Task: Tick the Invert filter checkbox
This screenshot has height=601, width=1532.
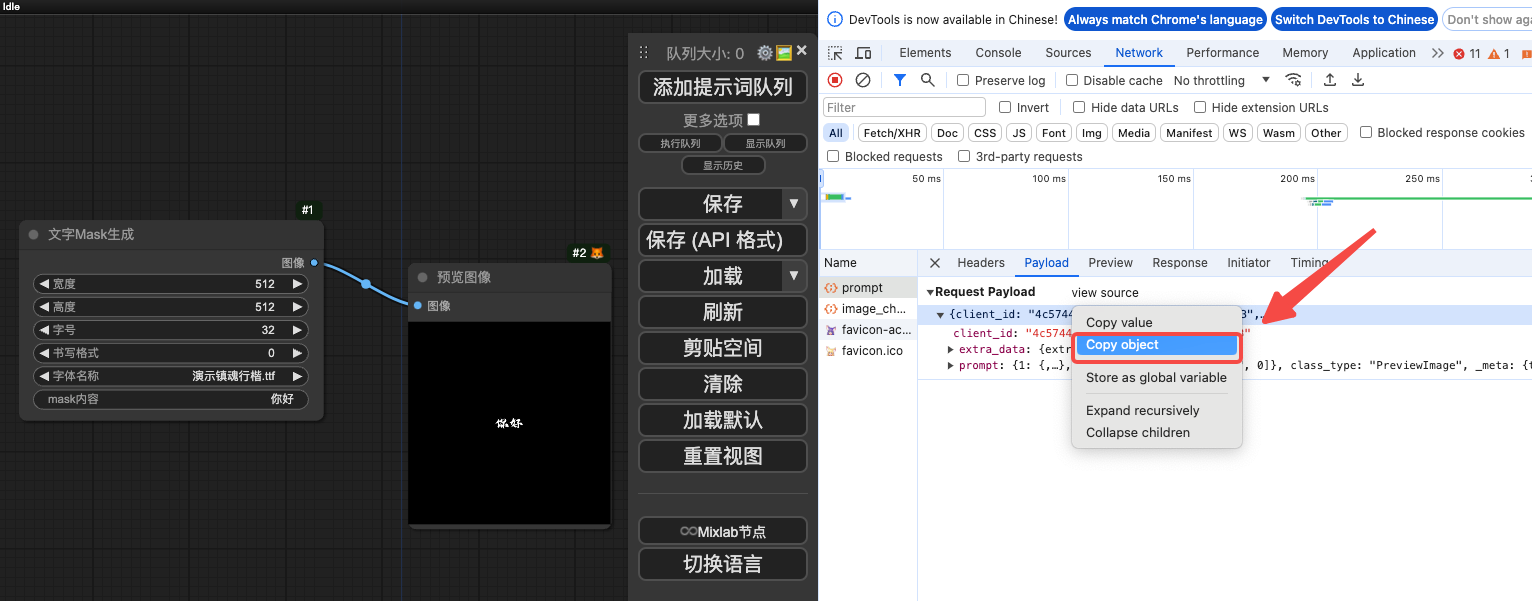Action: pos(1005,107)
